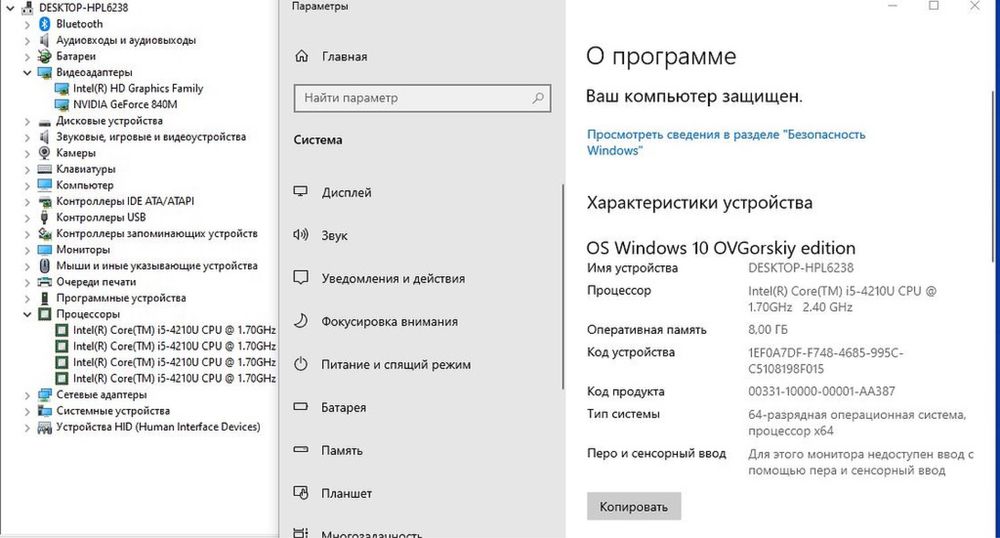Click the Питание и спящий режим icon
The width and height of the screenshot is (1000, 538).
coord(300,365)
